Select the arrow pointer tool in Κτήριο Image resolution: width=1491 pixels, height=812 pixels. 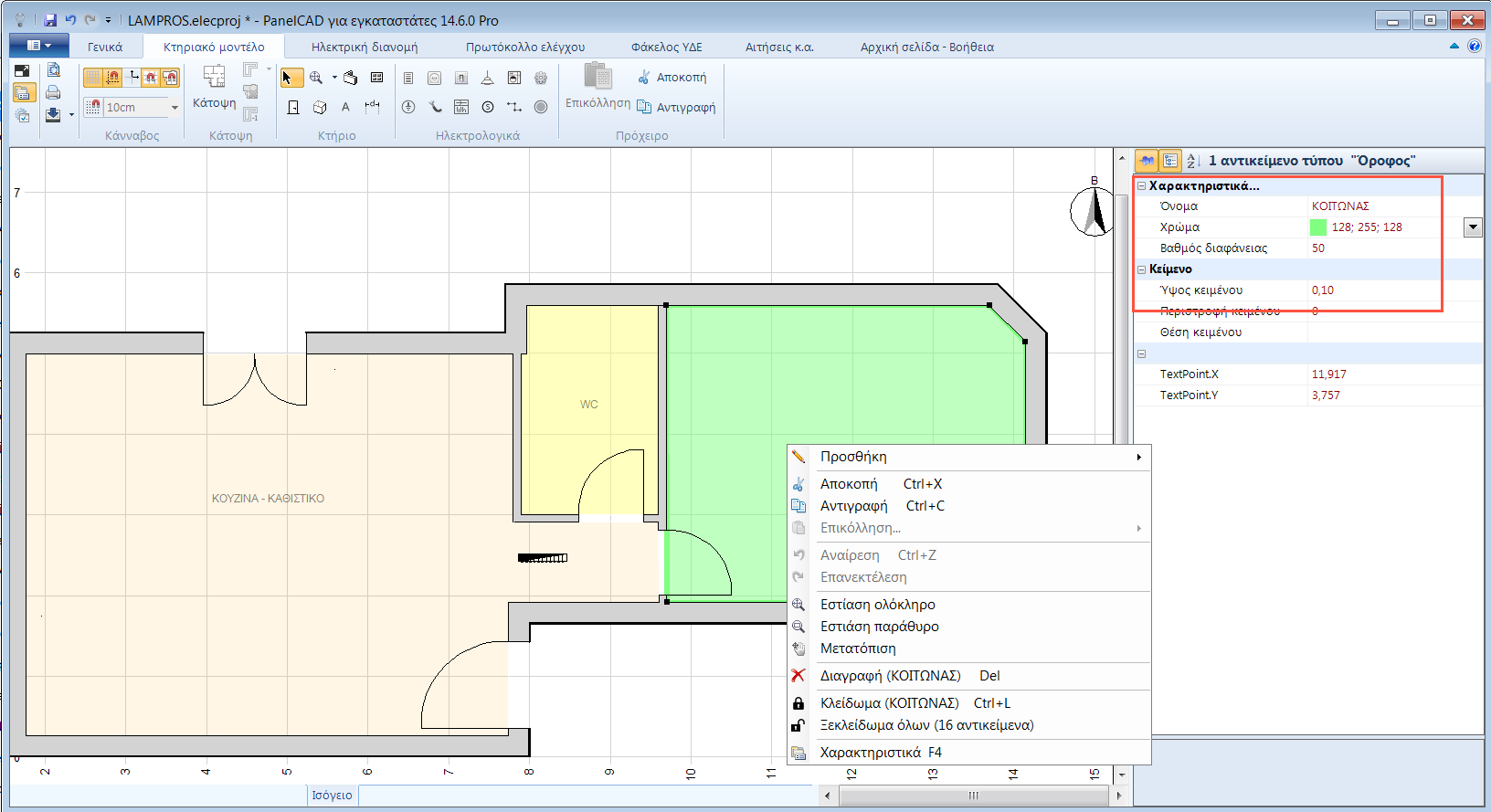pos(290,79)
